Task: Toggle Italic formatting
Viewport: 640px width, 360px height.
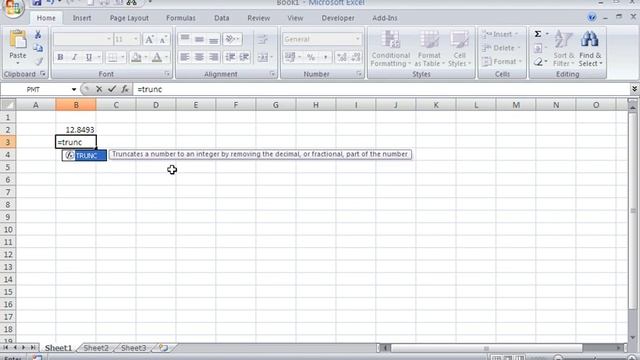Action: [74, 57]
